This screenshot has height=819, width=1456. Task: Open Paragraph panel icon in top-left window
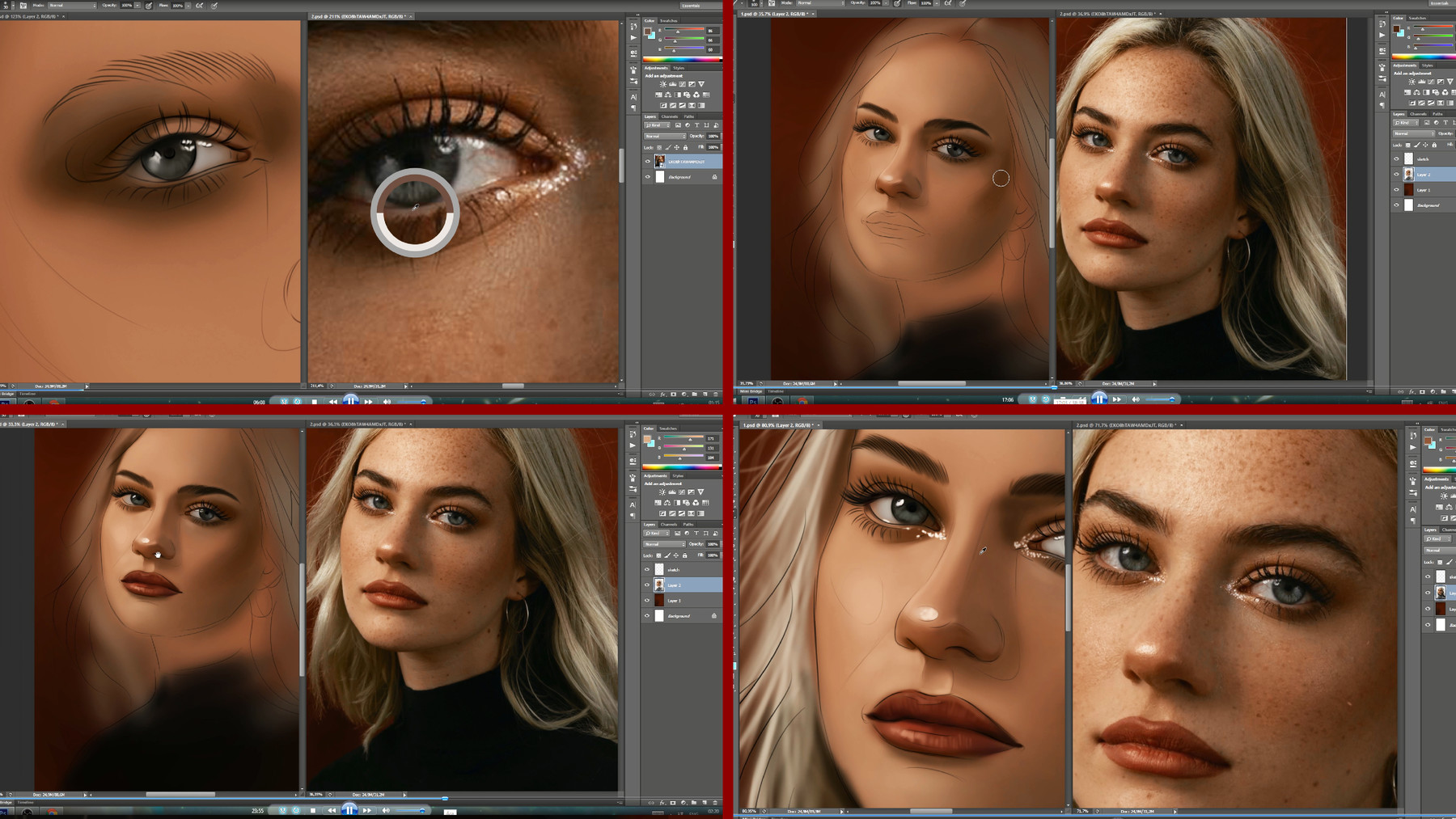pyautogui.click(x=633, y=108)
